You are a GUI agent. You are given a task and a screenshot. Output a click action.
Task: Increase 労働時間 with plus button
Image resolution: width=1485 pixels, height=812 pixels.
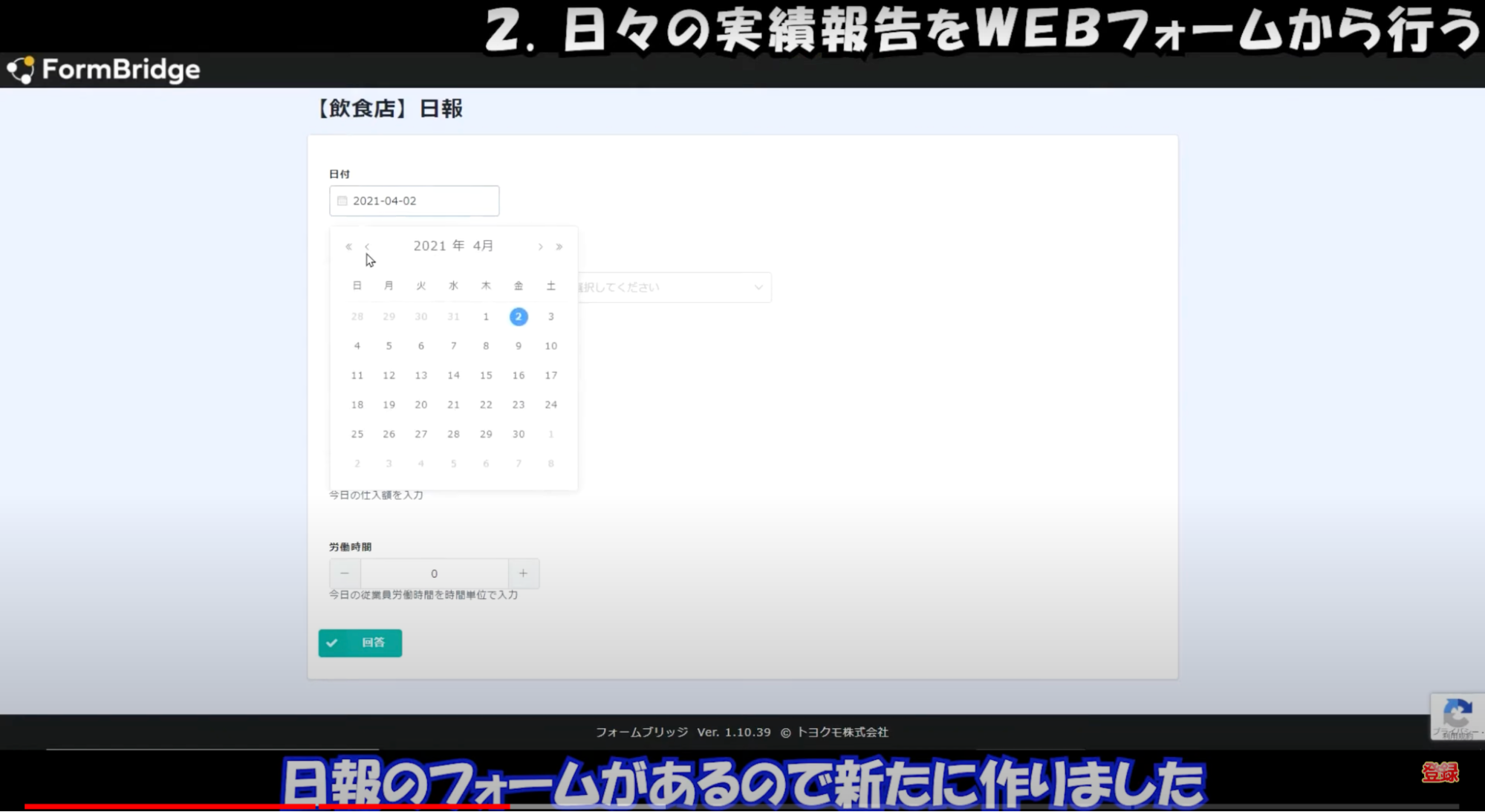[x=524, y=574]
